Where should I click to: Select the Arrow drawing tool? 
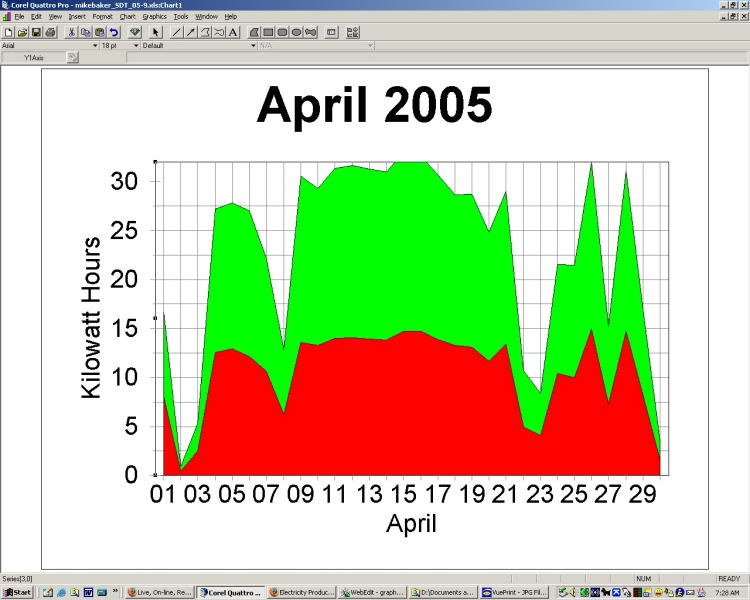[191, 32]
